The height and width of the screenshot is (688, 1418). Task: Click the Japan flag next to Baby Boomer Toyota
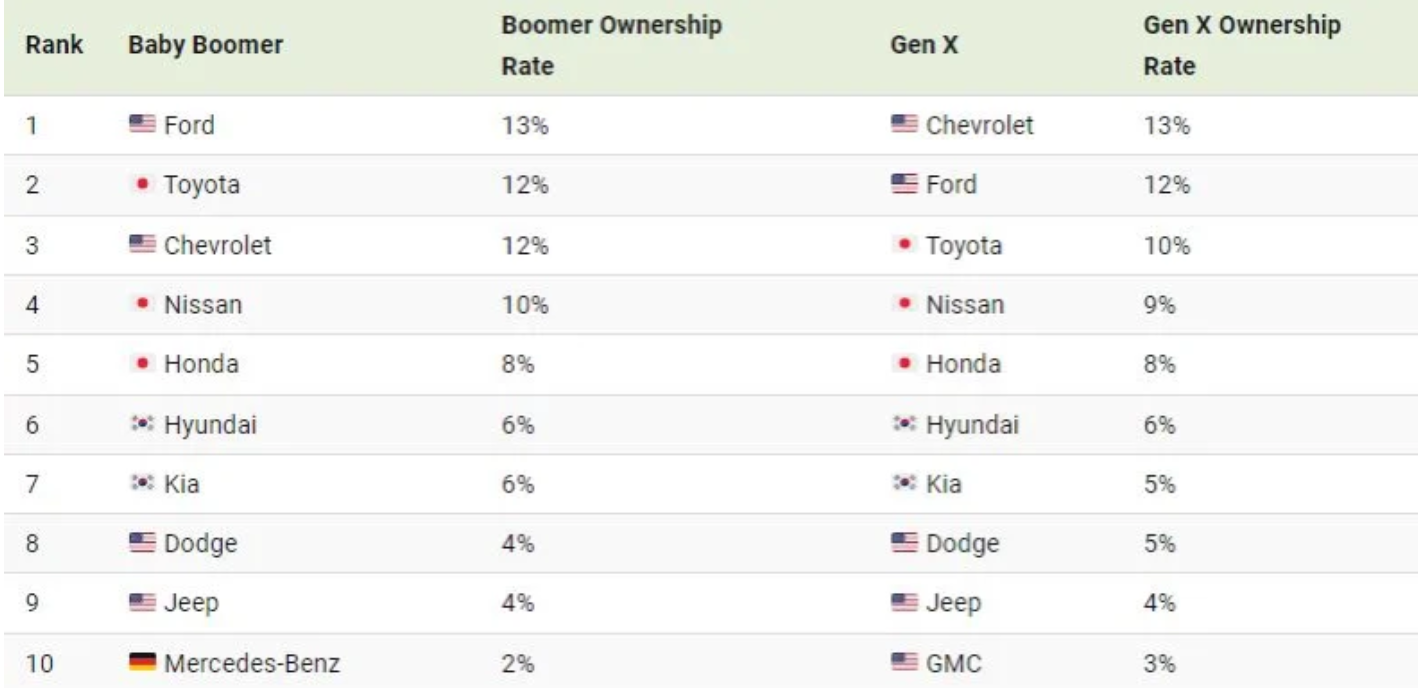point(142,185)
